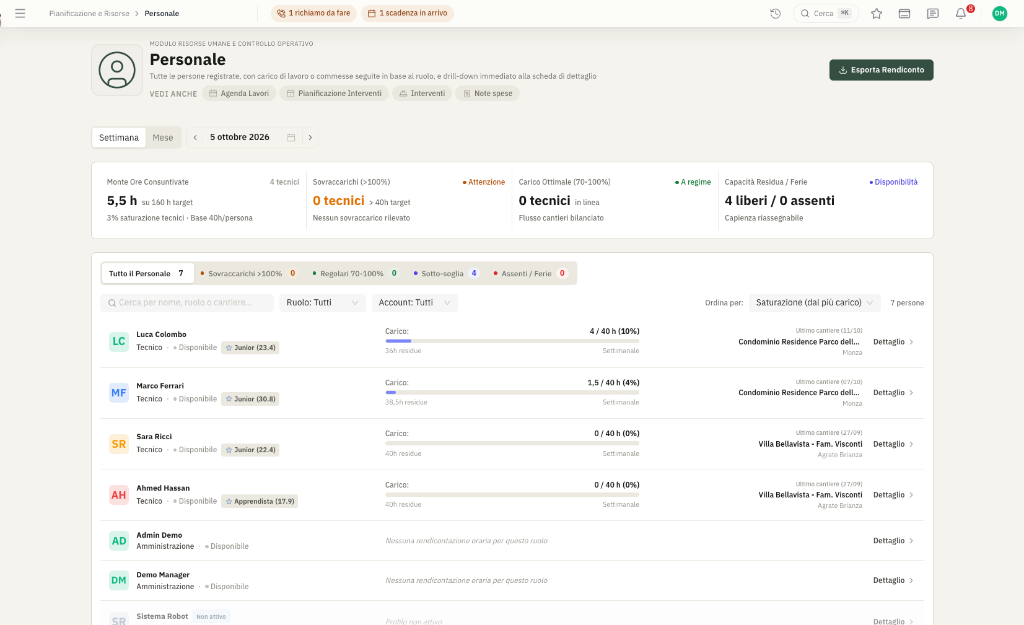Filter by Sovraccarichi >100% tab
This screenshot has height=625, width=1024.
[248, 273]
